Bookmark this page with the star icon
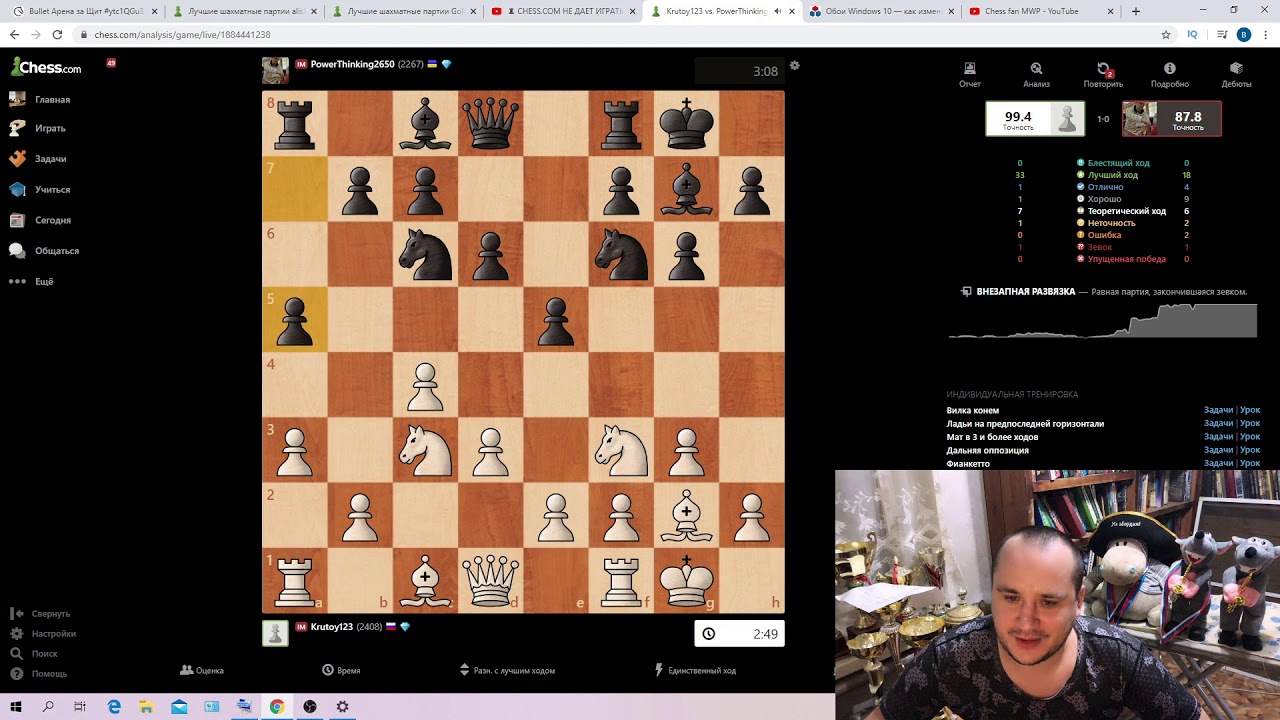Viewport: 1280px width, 720px height. click(x=1165, y=34)
